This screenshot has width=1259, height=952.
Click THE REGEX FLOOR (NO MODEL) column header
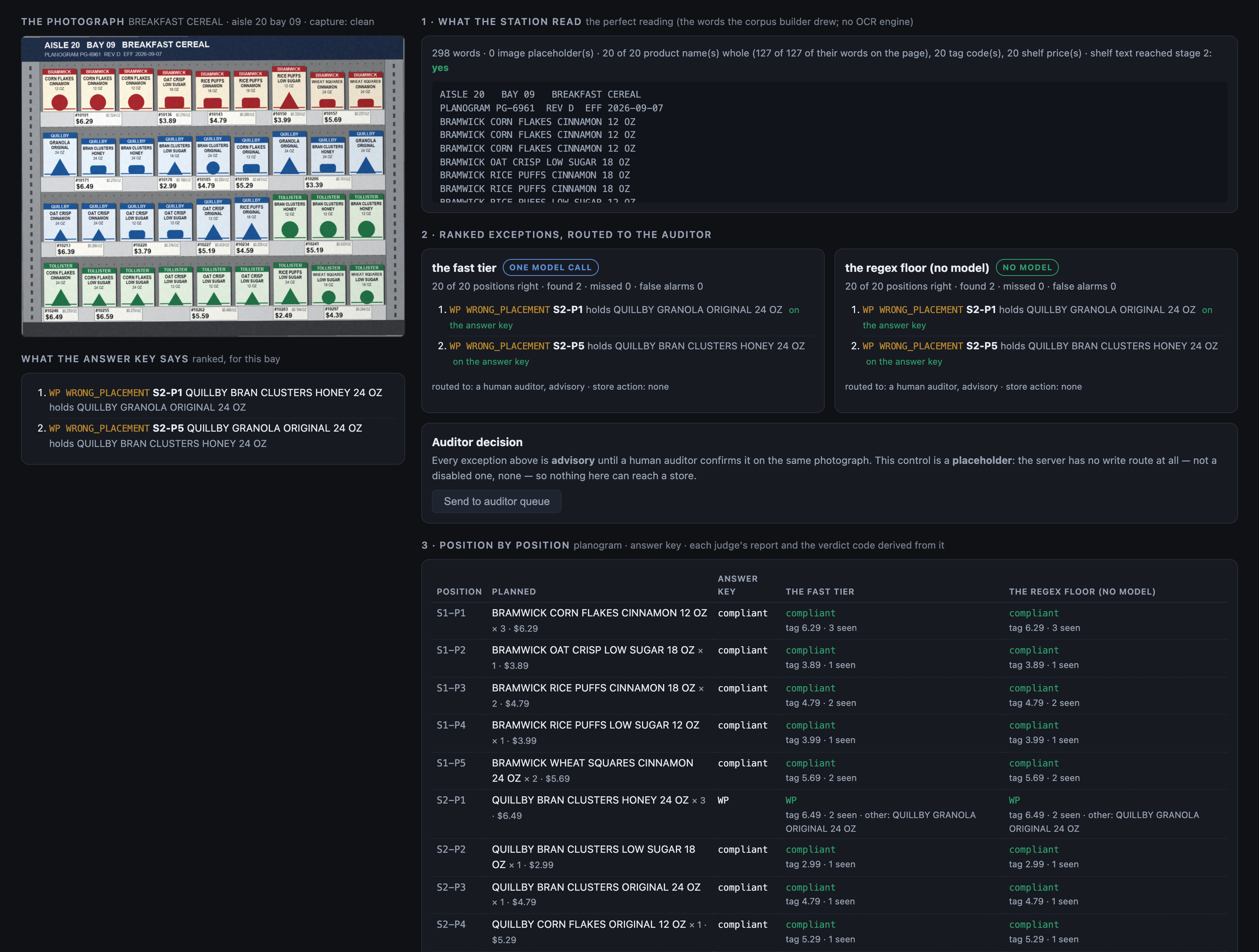click(x=1082, y=592)
